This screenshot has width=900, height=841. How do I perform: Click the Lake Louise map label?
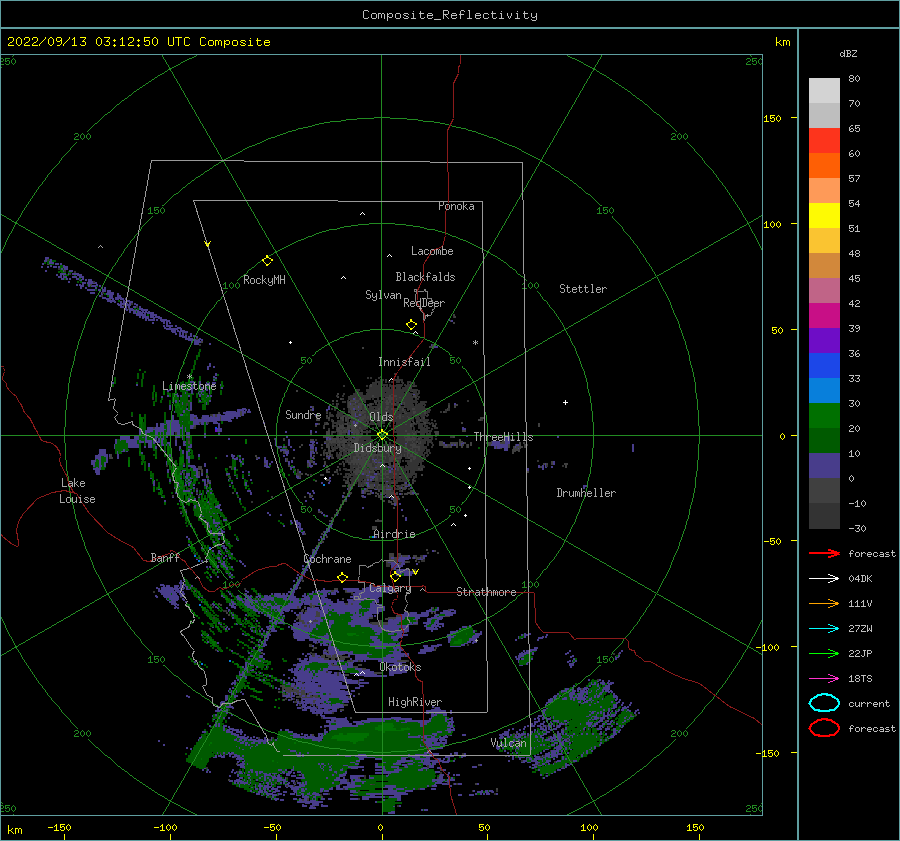(77, 491)
